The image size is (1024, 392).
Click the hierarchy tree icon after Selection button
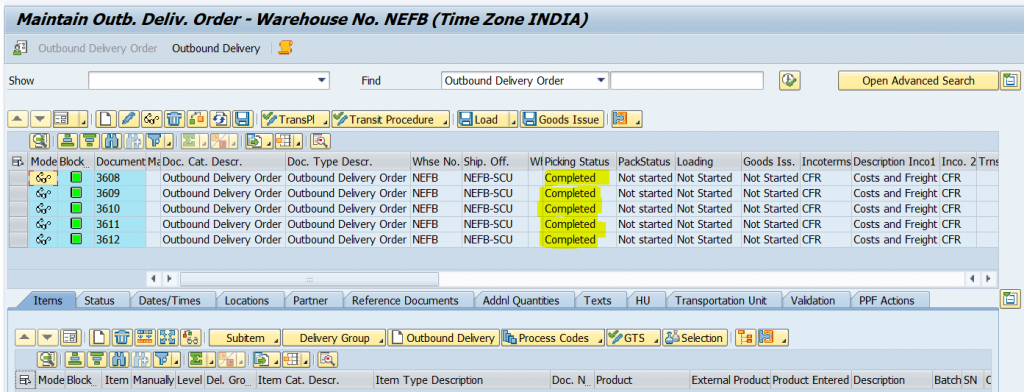tap(744, 338)
